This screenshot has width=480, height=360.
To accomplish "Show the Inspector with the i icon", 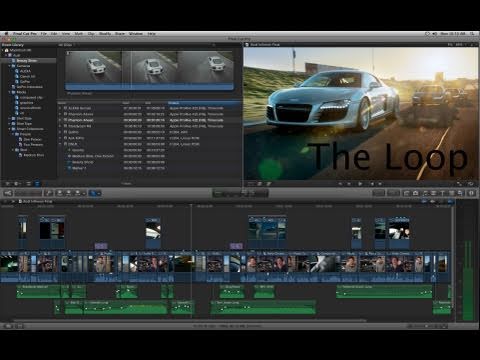I will [x=472, y=193].
